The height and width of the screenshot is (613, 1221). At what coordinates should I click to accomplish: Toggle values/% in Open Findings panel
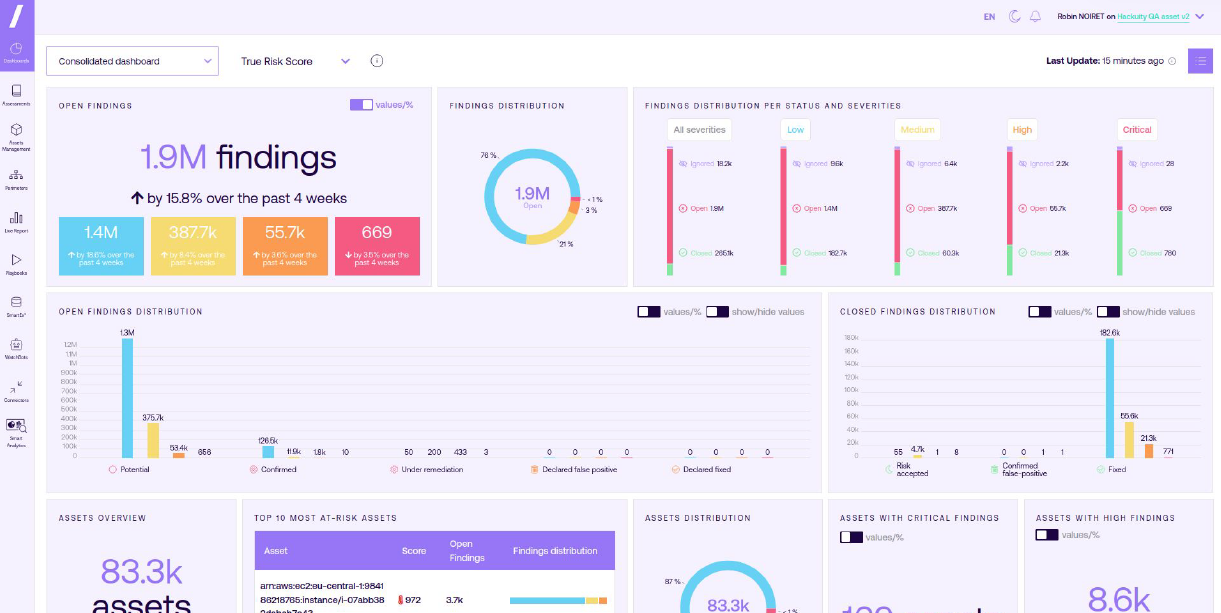click(x=361, y=105)
